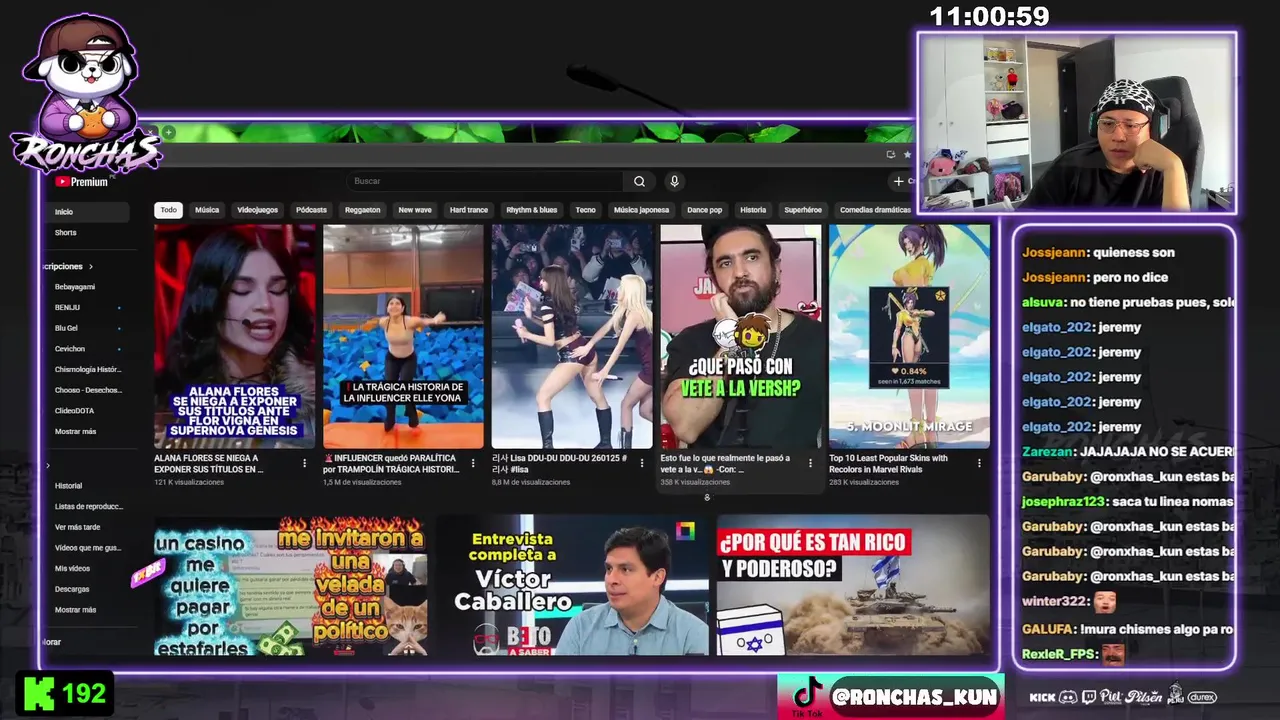Image resolution: width=1280 pixels, height=720 pixels.
Task: Click the Ronchas panda mascot logo
Action: pyautogui.click(x=84, y=94)
